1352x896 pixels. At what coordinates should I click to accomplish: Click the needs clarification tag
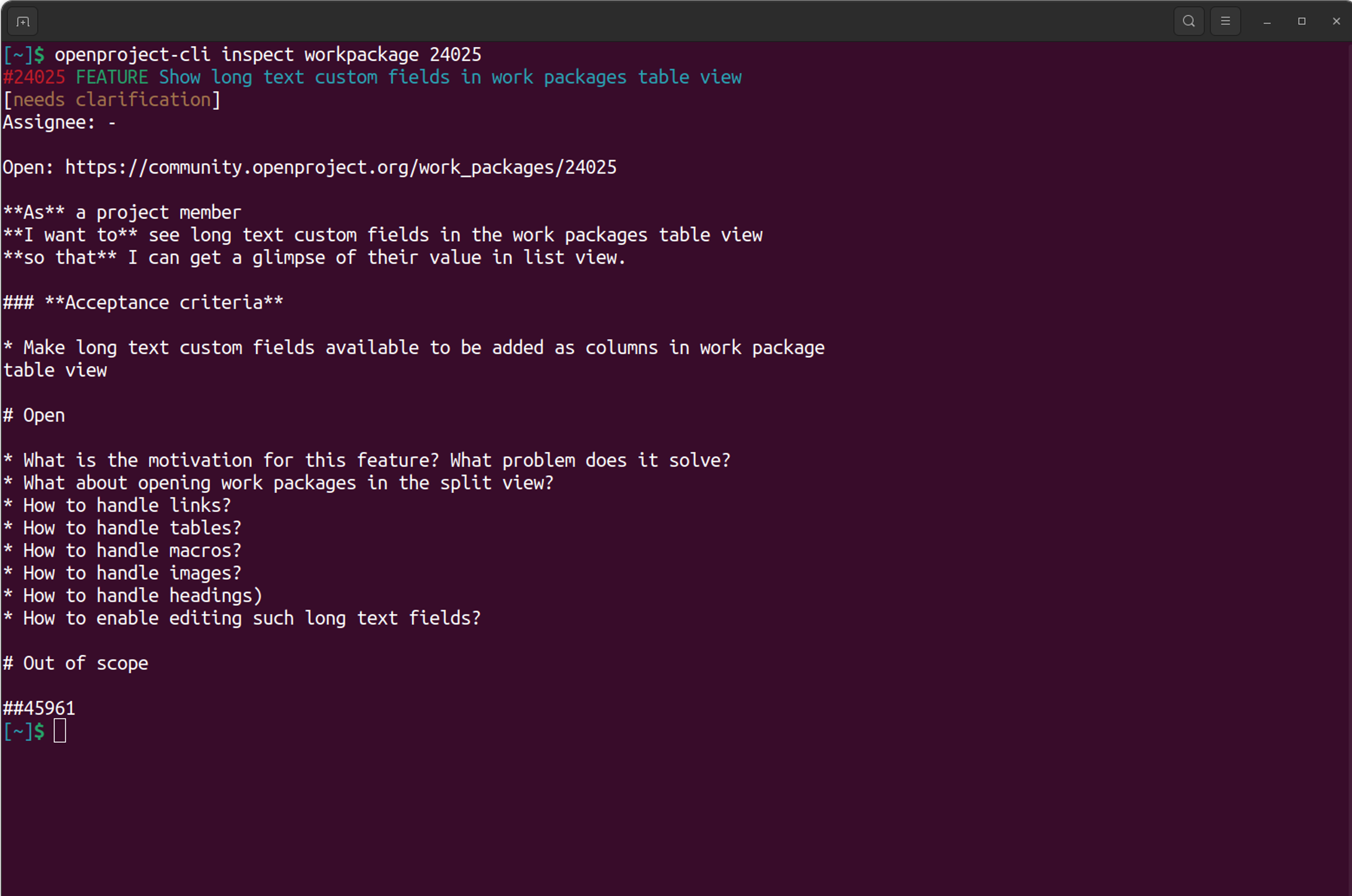pyautogui.click(x=111, y=99)
